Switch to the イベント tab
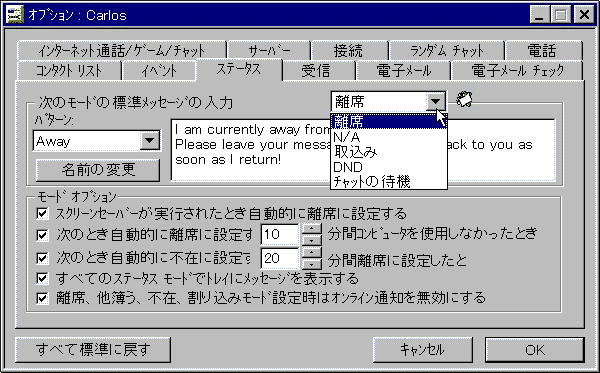 click(158, 71)
